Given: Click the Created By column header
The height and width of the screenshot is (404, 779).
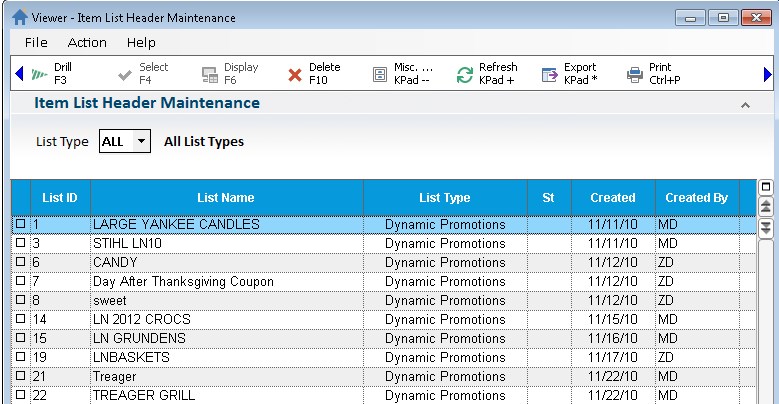Looking at the screenshot, I should tap(696, 198).
